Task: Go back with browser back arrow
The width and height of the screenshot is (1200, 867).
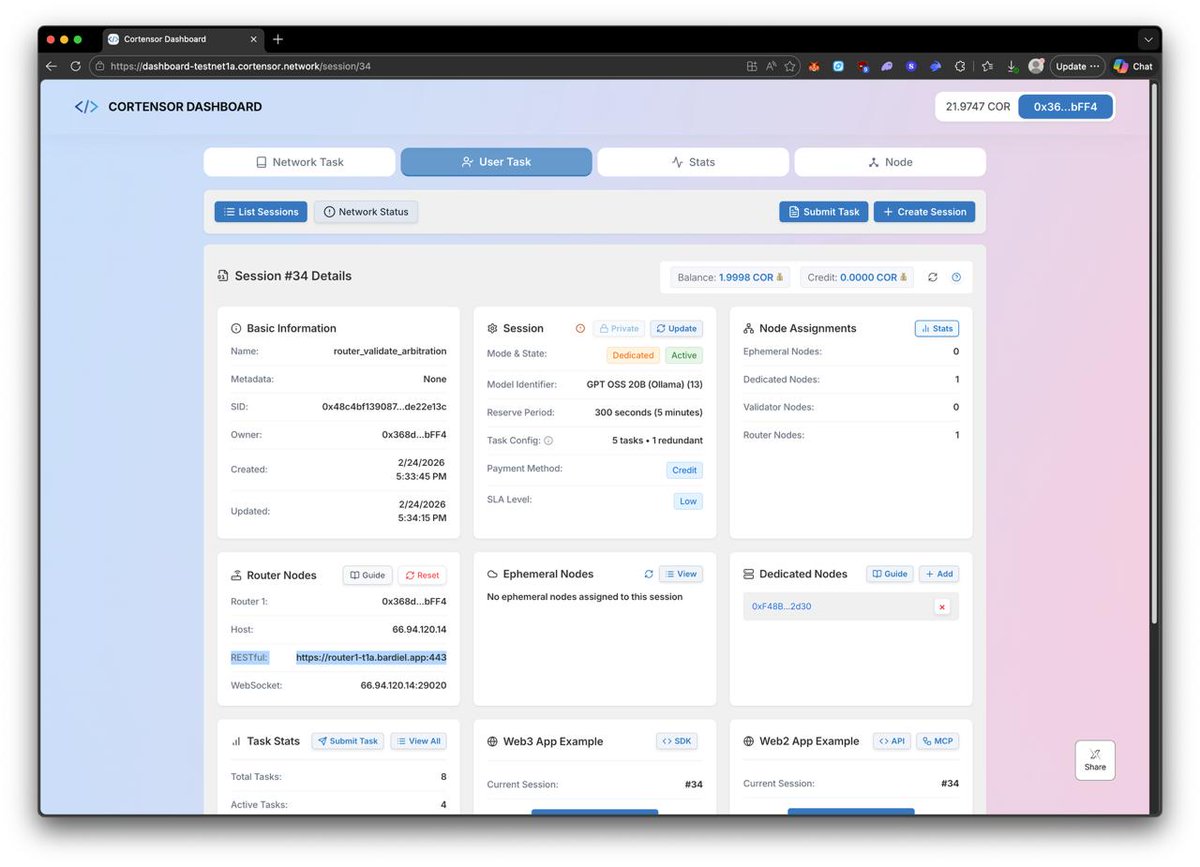Action: point(51,66)
